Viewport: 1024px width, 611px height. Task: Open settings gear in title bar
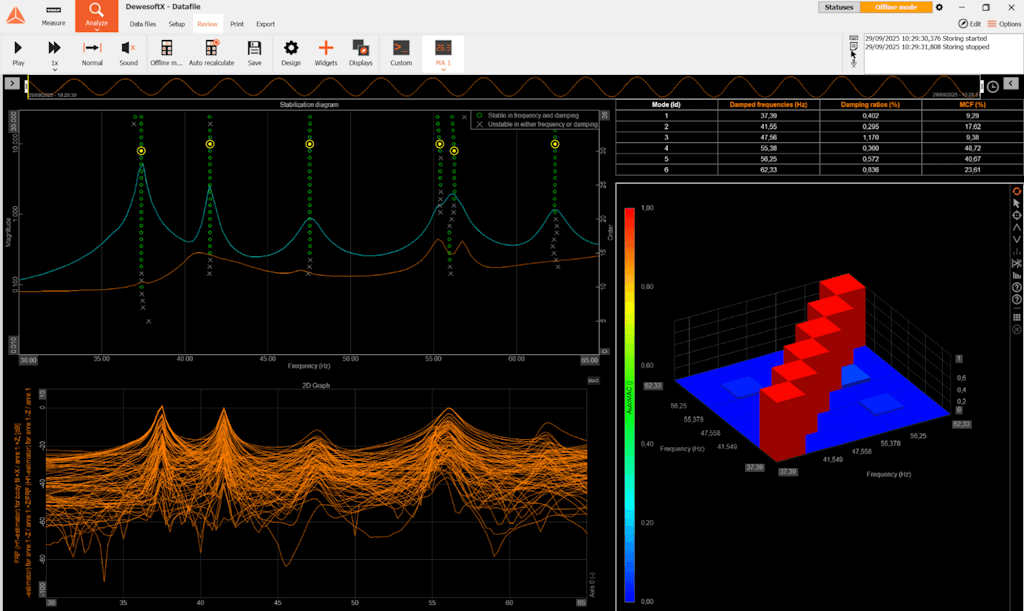pos(939,7)
